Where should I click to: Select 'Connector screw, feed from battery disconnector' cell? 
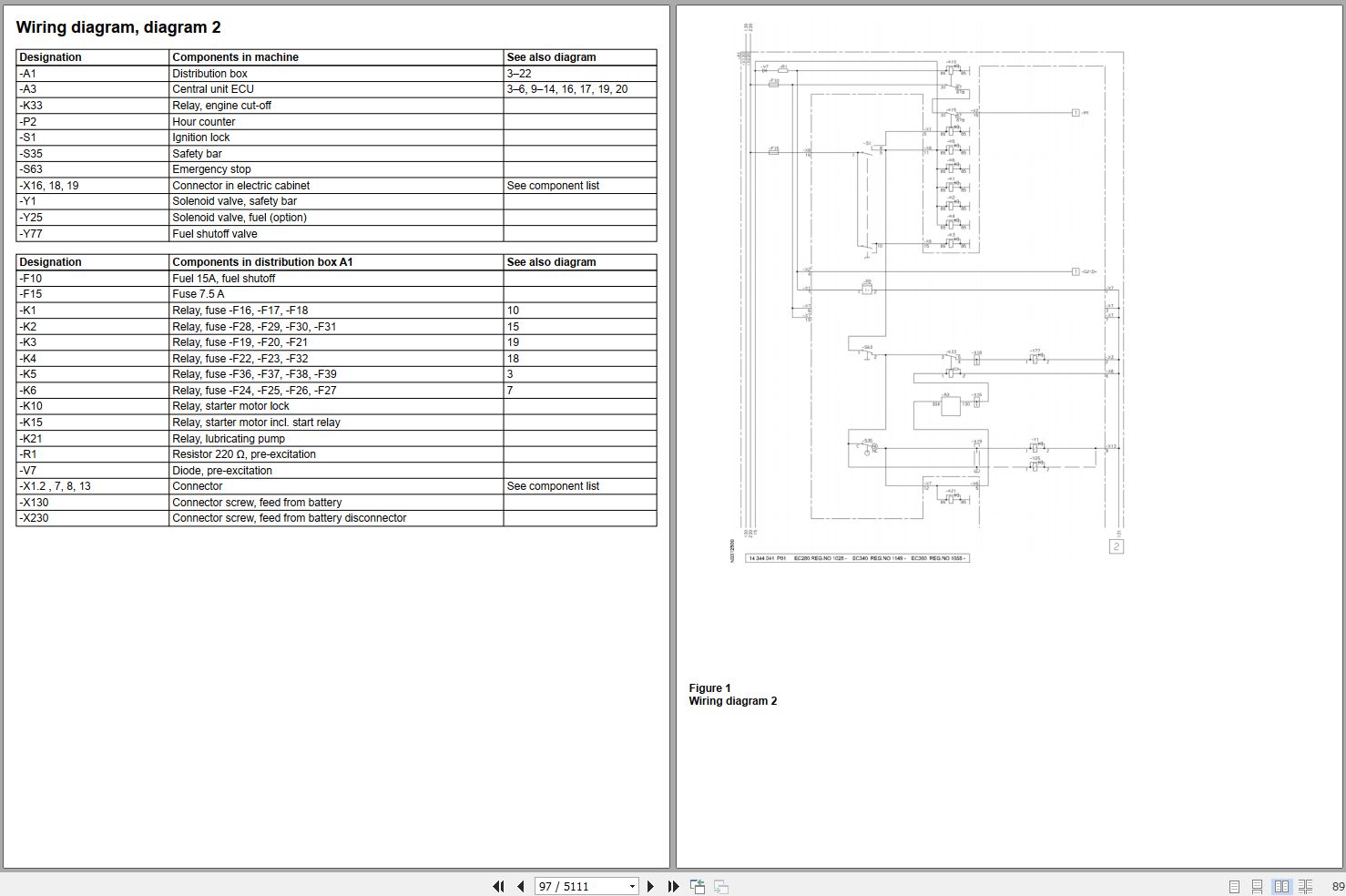tap(336, 518)
